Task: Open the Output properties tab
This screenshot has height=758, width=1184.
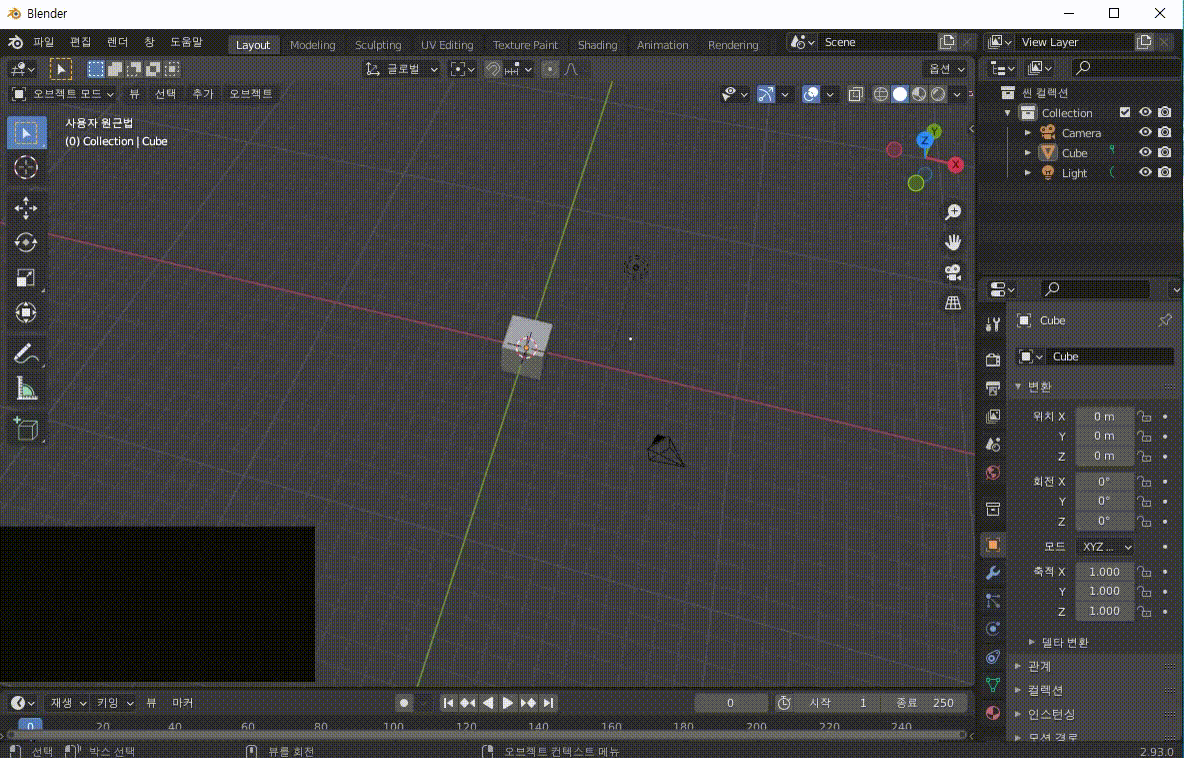Action: coord(993,388)
